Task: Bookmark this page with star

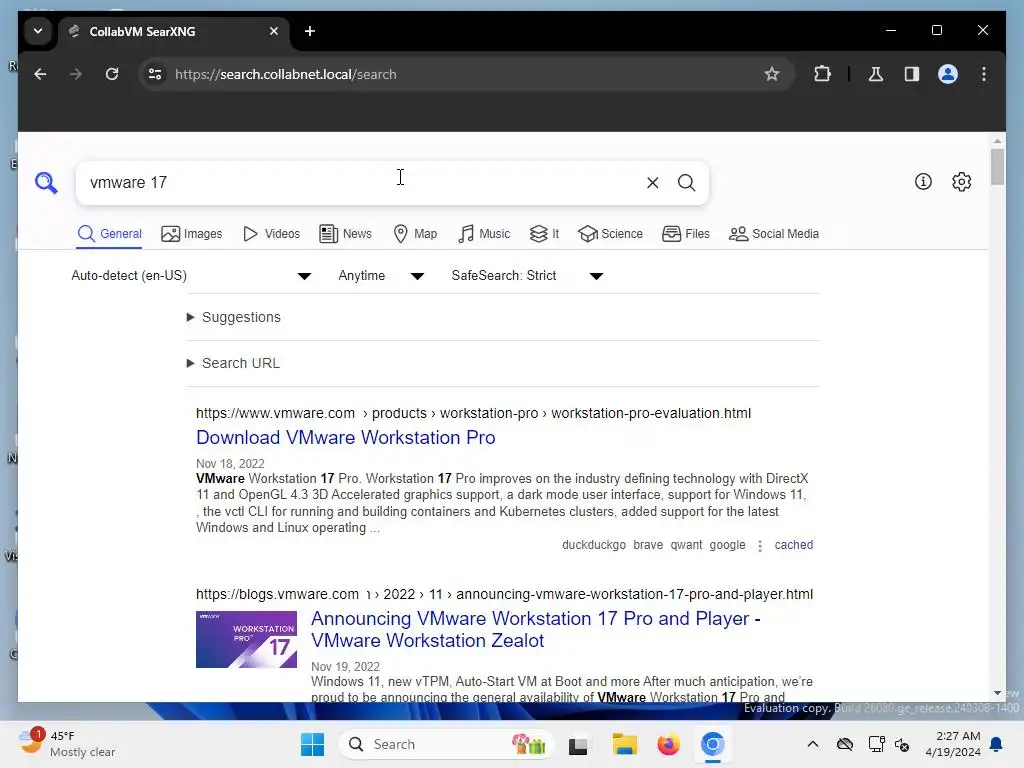Action: pyautogui.click(x=772, y=74)
